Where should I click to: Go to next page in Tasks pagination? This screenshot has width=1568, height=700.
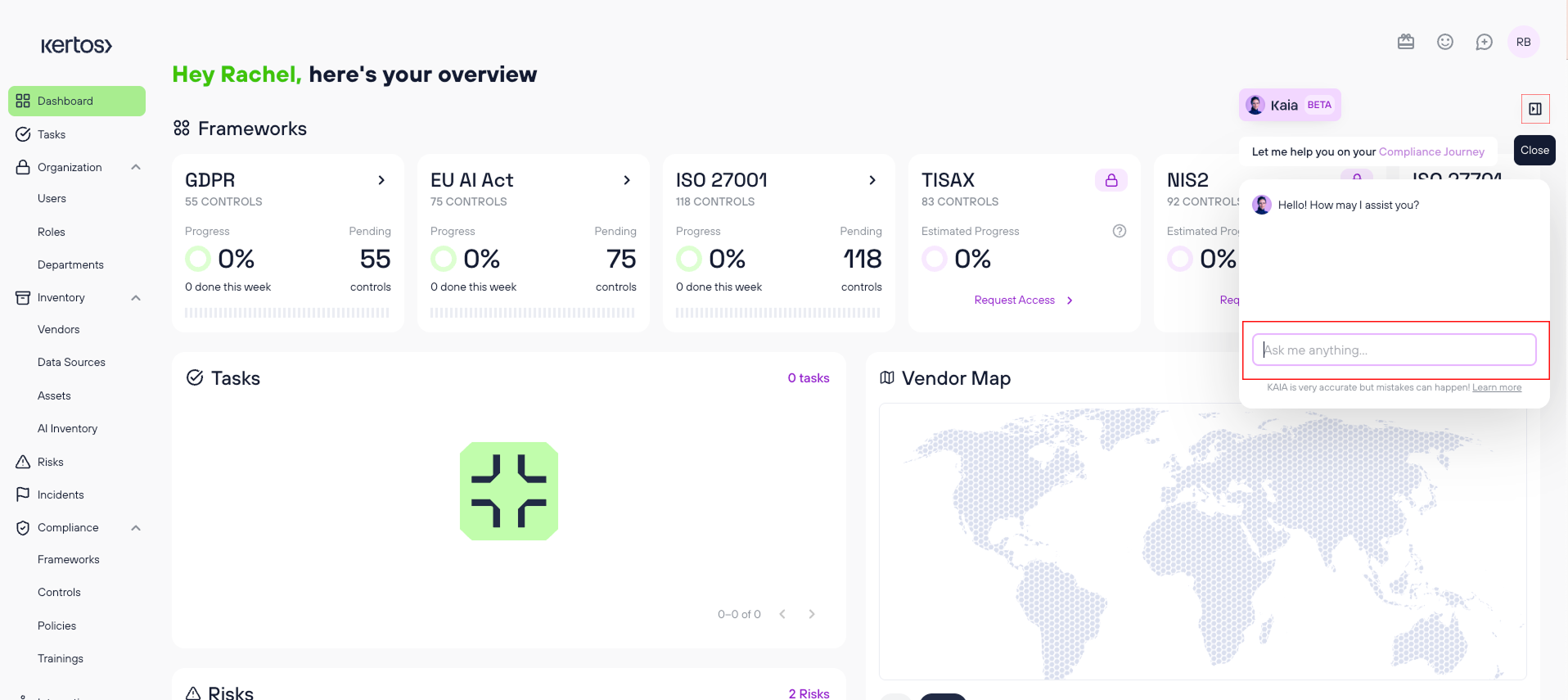[x=812, y=614]
